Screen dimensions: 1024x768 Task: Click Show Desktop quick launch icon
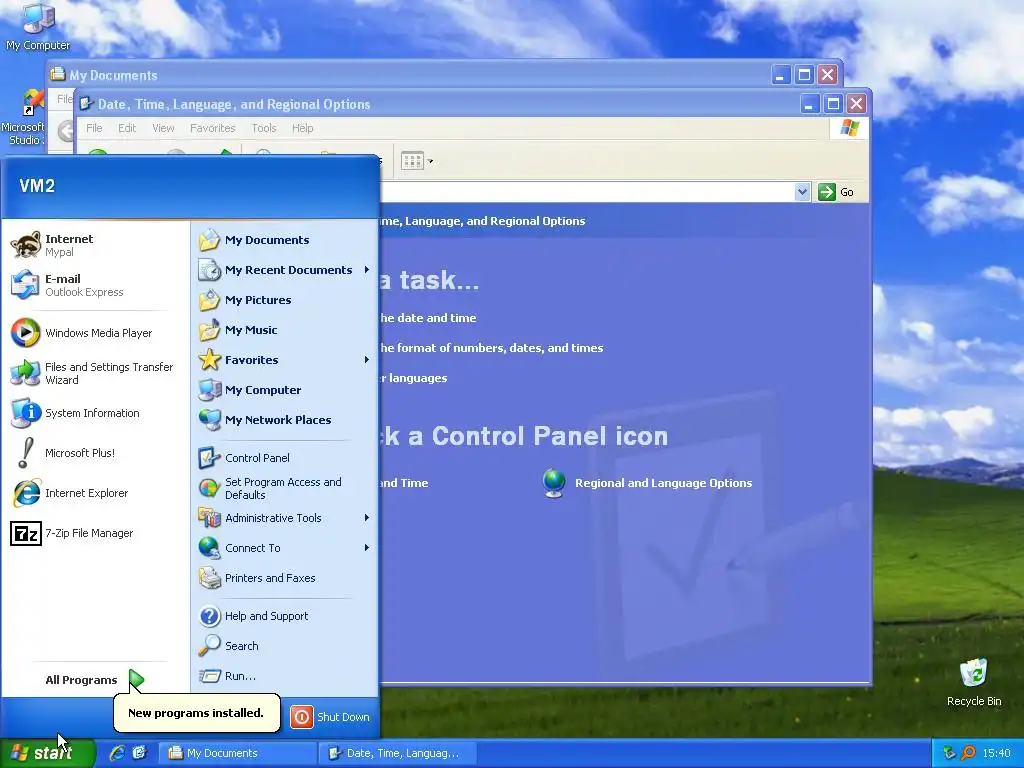point(140,753)
